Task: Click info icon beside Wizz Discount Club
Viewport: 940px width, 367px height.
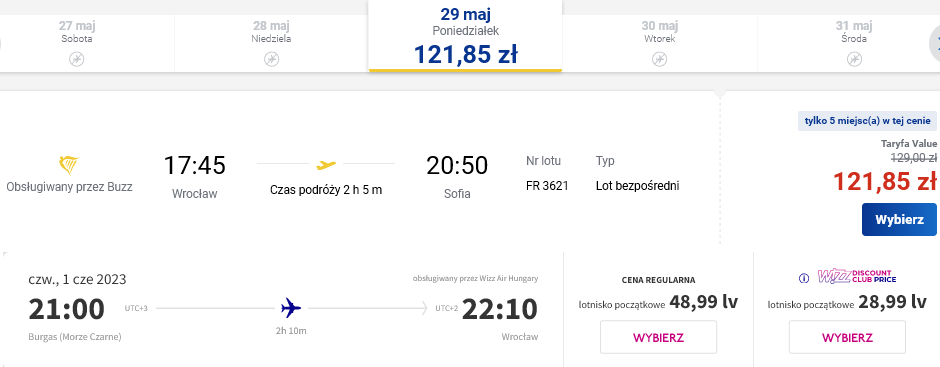Action: pyautogui.click(x=805, y=278)
